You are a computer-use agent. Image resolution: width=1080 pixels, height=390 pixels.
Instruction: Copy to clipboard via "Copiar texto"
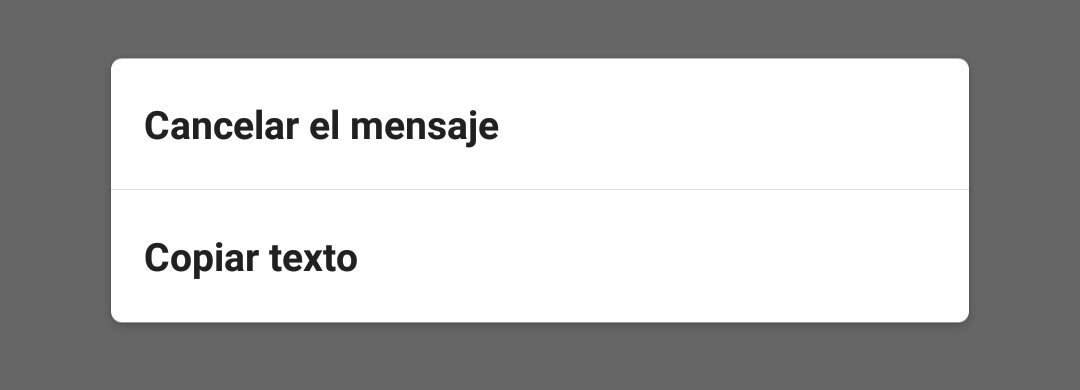tap(539, 256)
